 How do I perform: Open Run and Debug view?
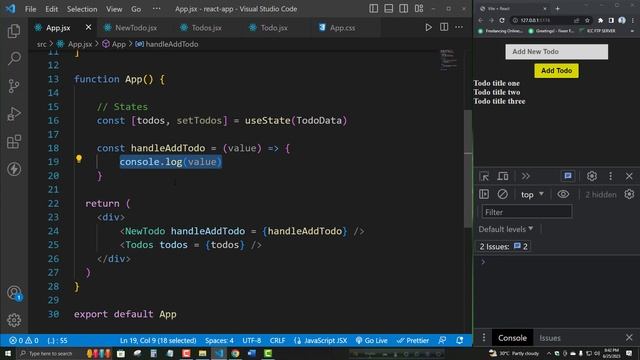coord(14,114)
